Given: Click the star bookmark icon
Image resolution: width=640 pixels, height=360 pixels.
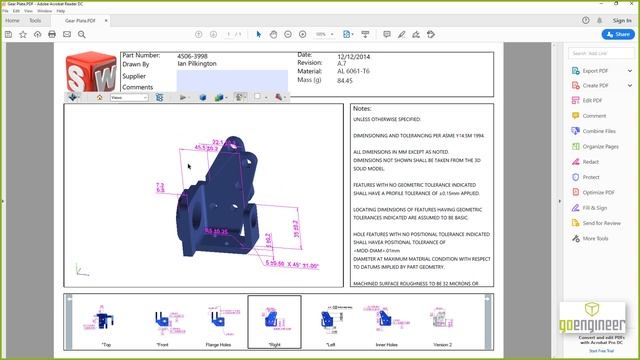Looking at the screenshot, I should [23, 35].
